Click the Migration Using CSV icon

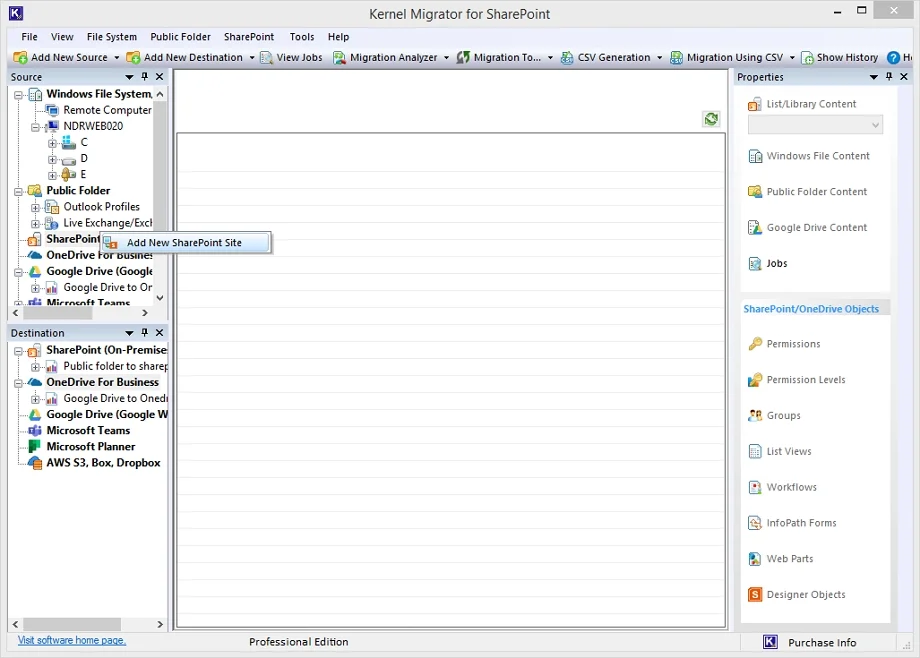677,58
